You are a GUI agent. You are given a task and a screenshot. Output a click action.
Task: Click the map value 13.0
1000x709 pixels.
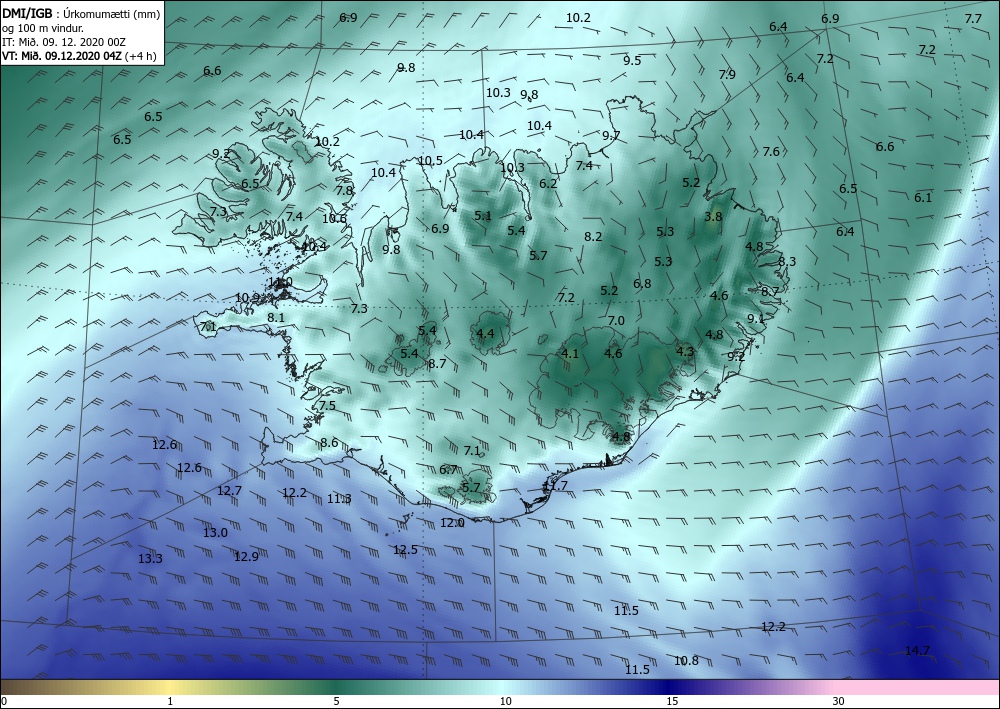(216, 532)
